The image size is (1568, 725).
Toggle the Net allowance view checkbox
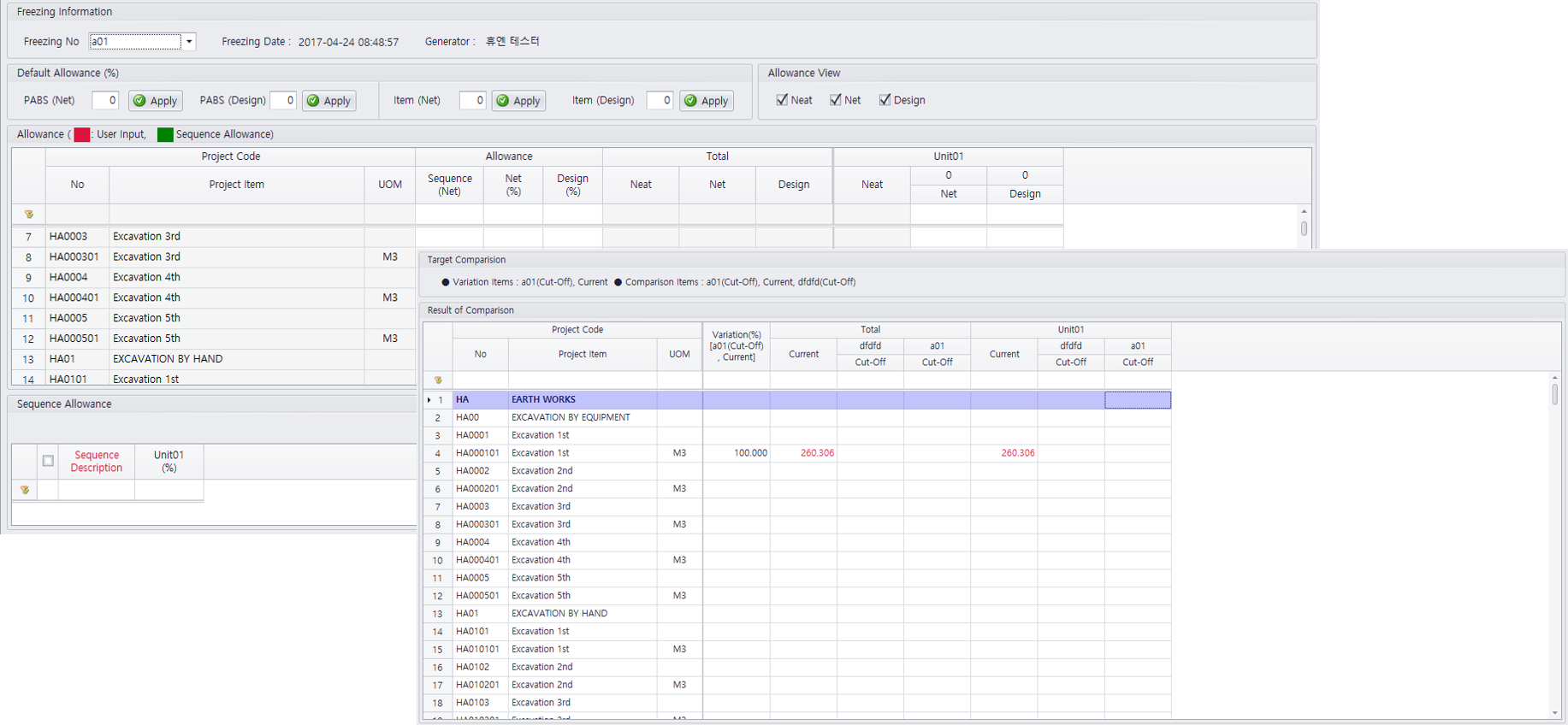pos(836,100)
